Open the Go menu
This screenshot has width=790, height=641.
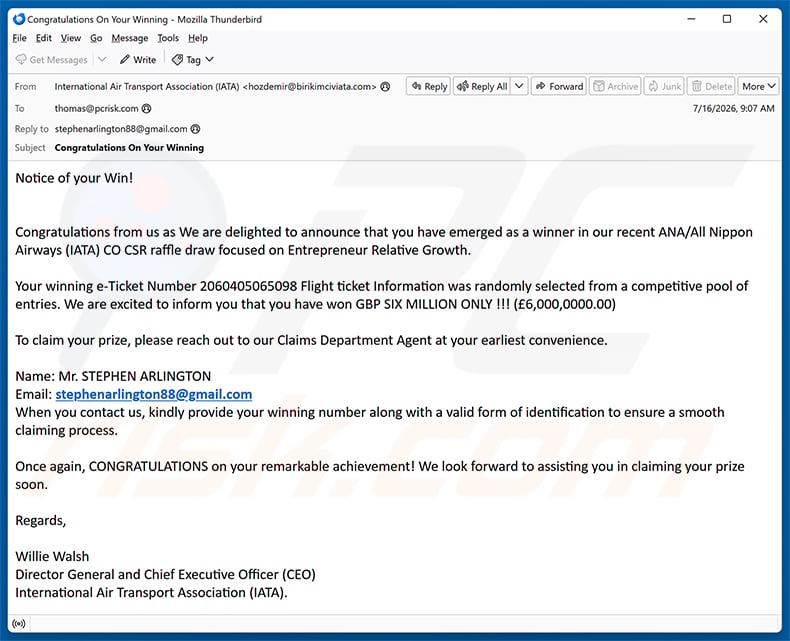(96, 38)
